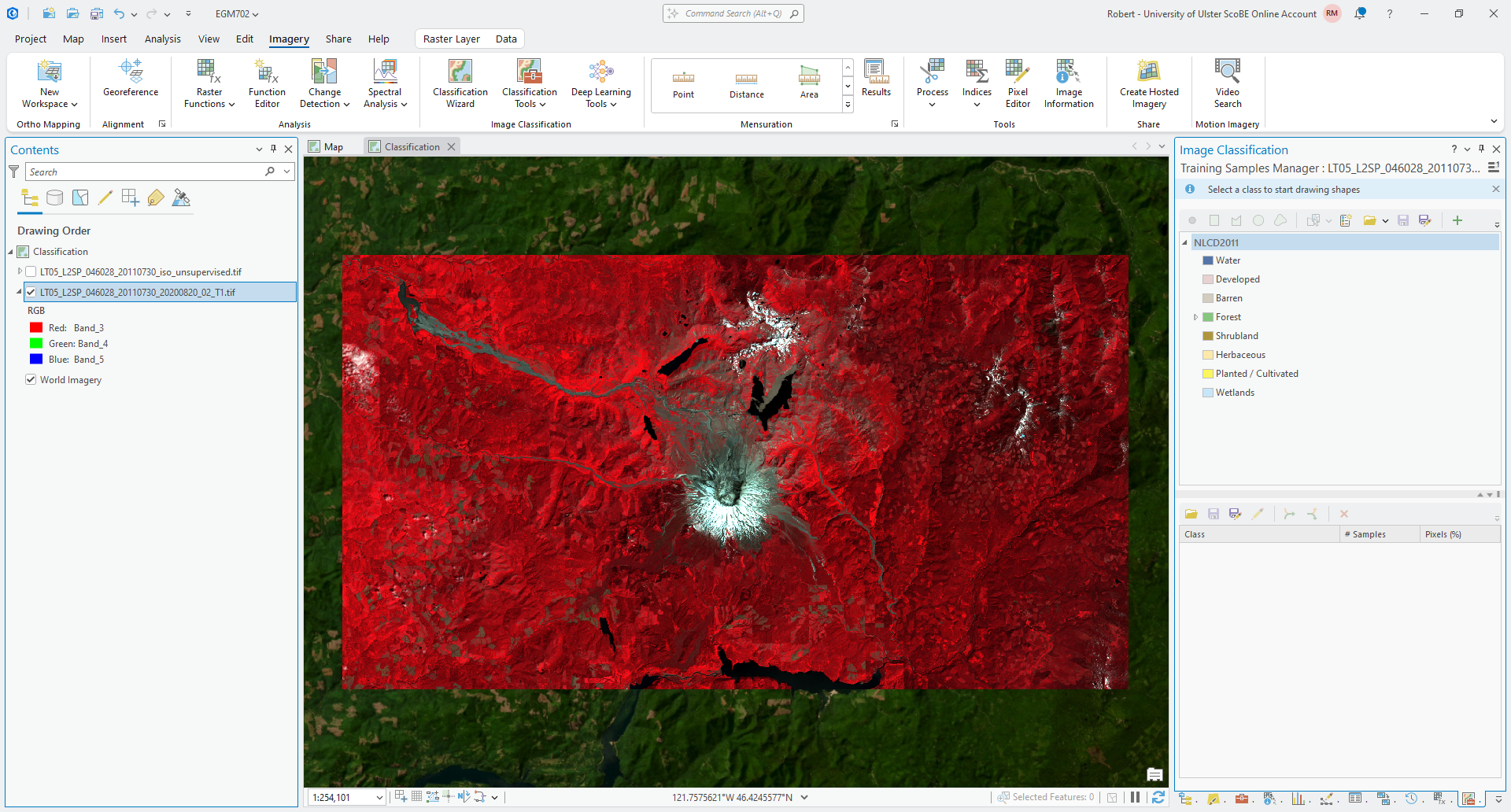Image resolution: width=1511 pixels, height=812 pixels.
Task: Click the Red Band_3 color swatch
Action: pos(36,328)
